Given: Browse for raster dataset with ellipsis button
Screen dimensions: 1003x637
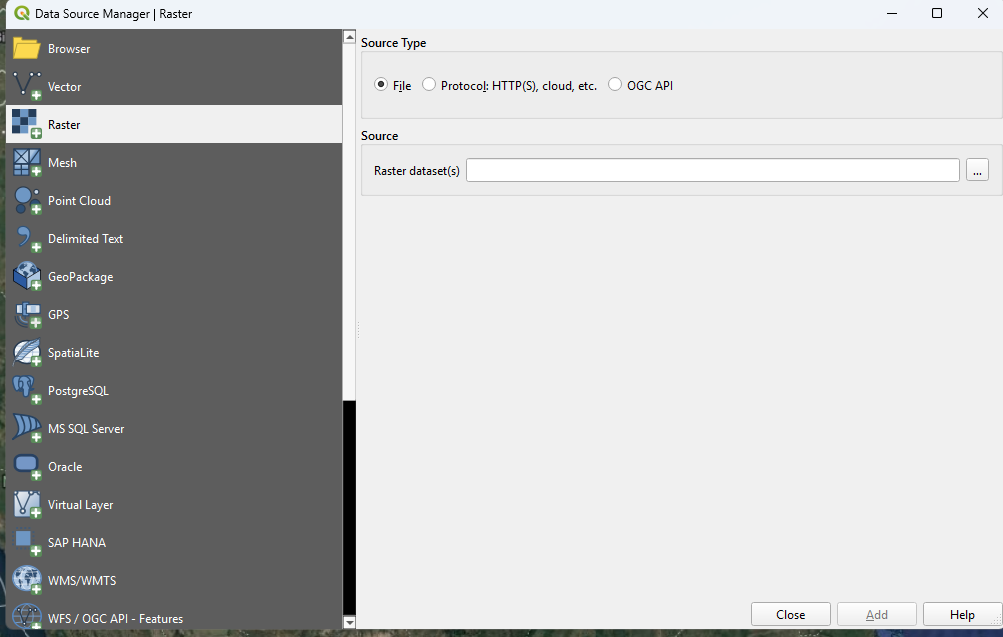Looking at the screenshot, I should [x=977, y=170].
